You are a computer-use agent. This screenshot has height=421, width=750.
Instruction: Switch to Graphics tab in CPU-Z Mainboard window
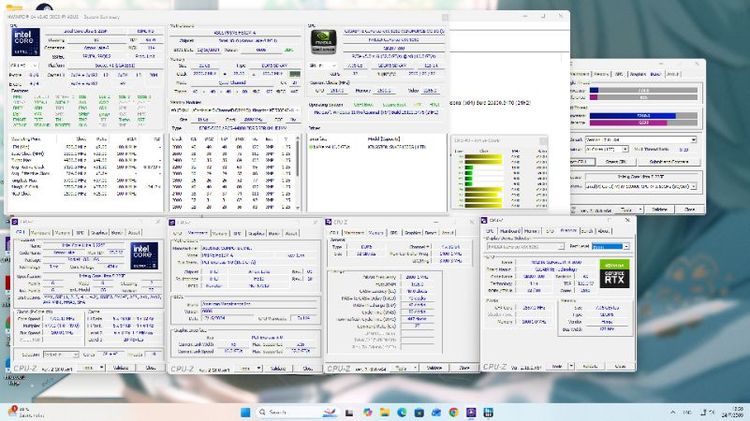click(256, 233)
